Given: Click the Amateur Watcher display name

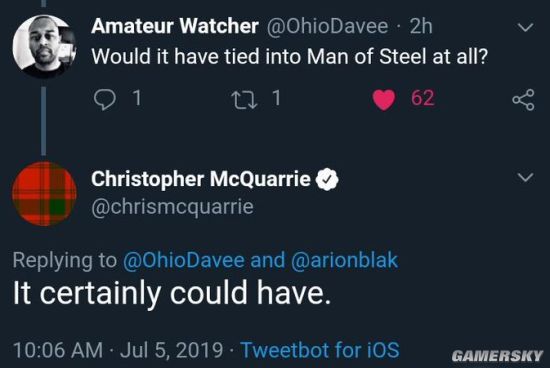Looking at the screenshot, I should tap(175, 26).
